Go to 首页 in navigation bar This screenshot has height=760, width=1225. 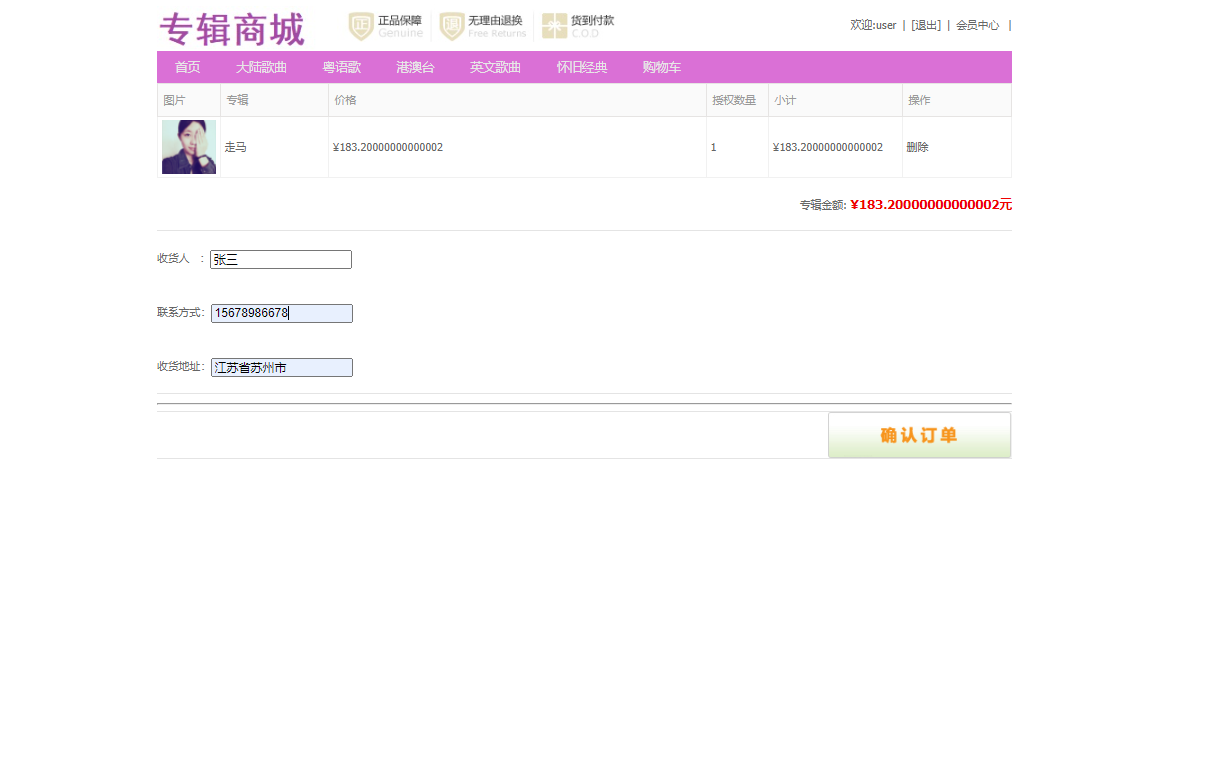point(187,67)
